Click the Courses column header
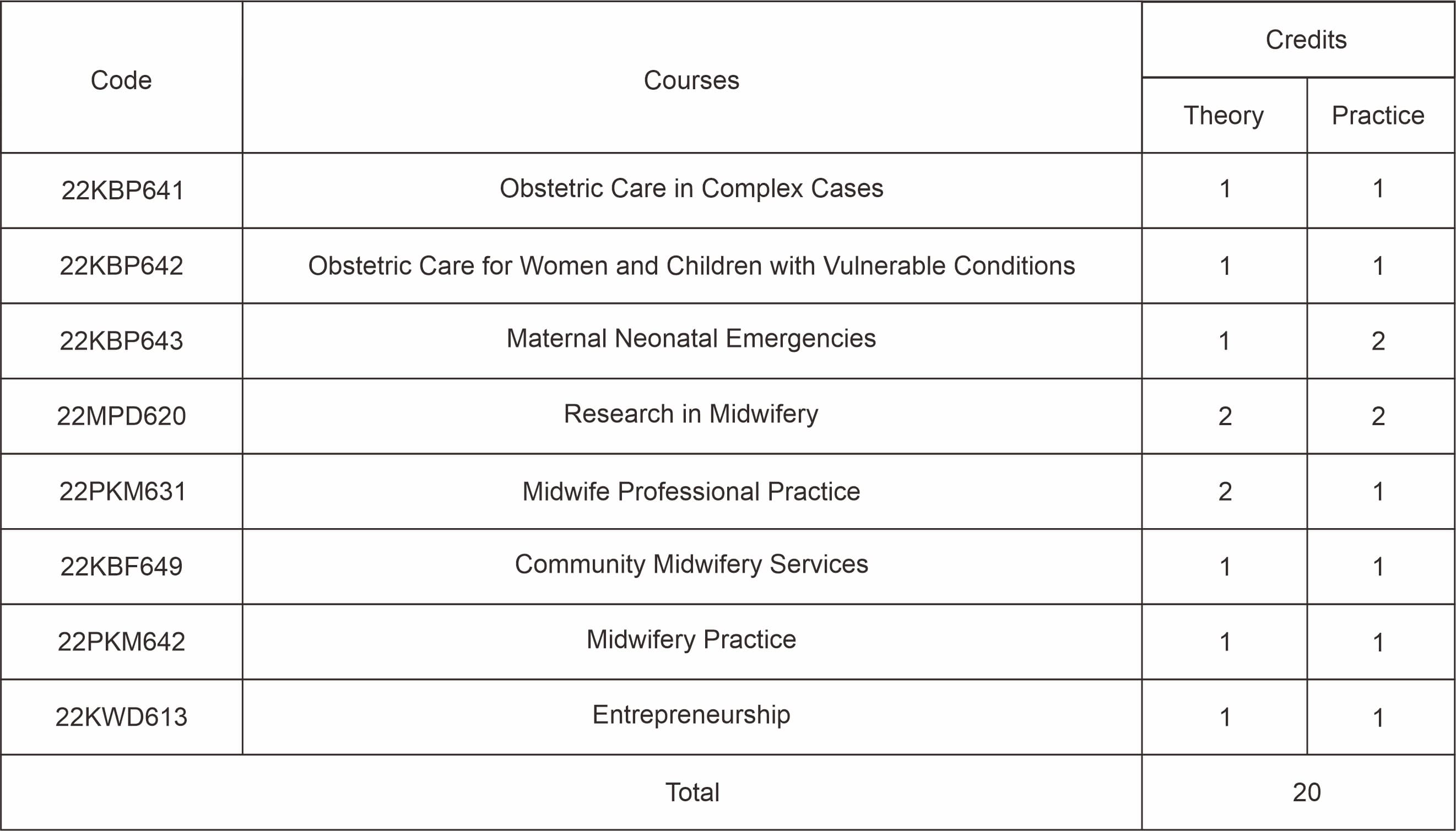Screen dimensions: 1456x831 [x=691, y=80]
